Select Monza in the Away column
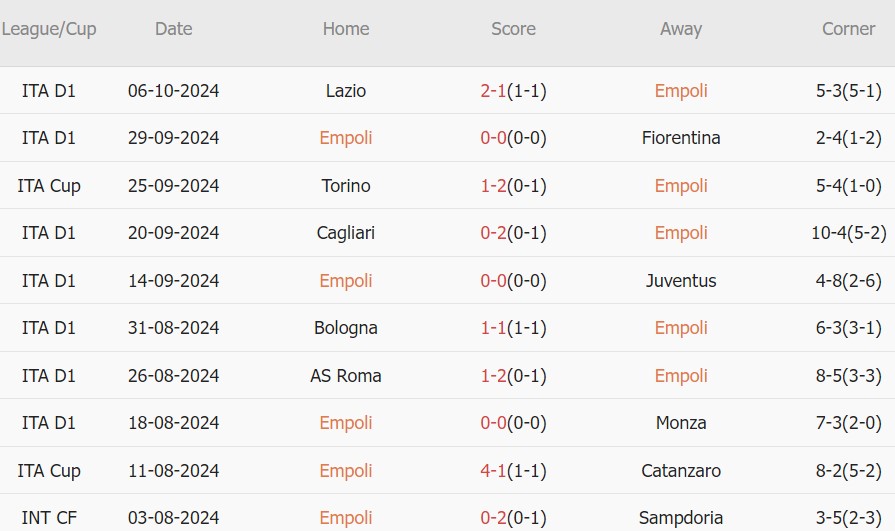895x531 pixels. [x=681, y=423]
